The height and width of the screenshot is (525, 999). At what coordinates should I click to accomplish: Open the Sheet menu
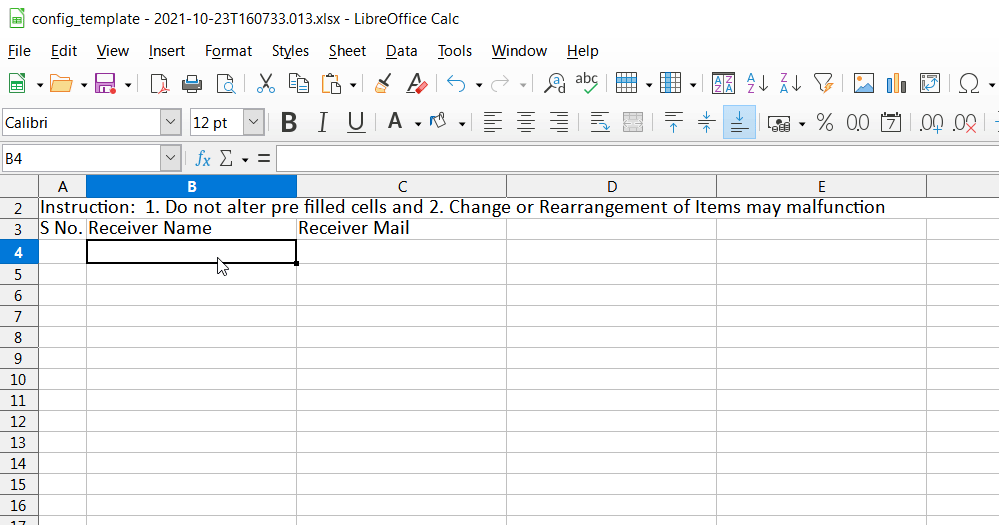(347, 51)
